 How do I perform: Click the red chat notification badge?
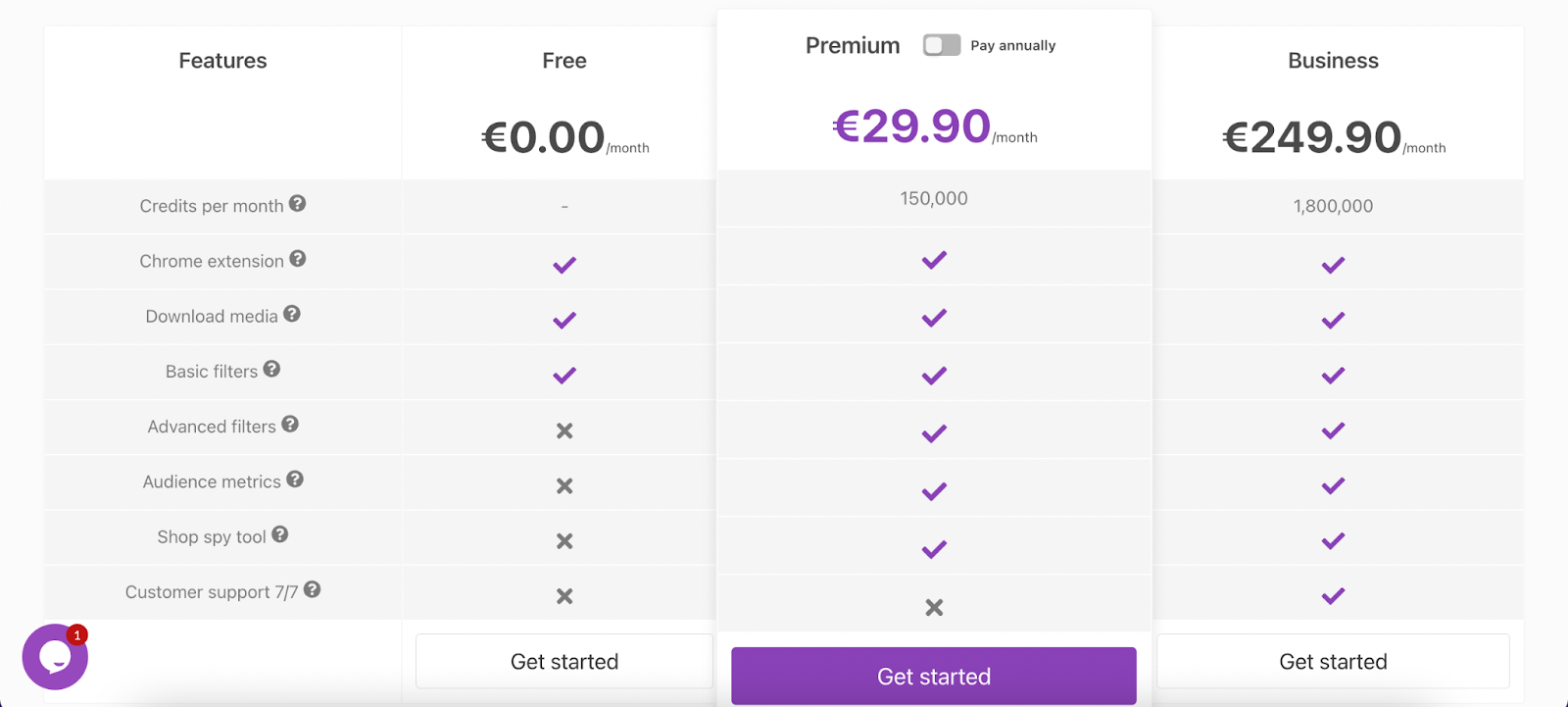point(77,635)
